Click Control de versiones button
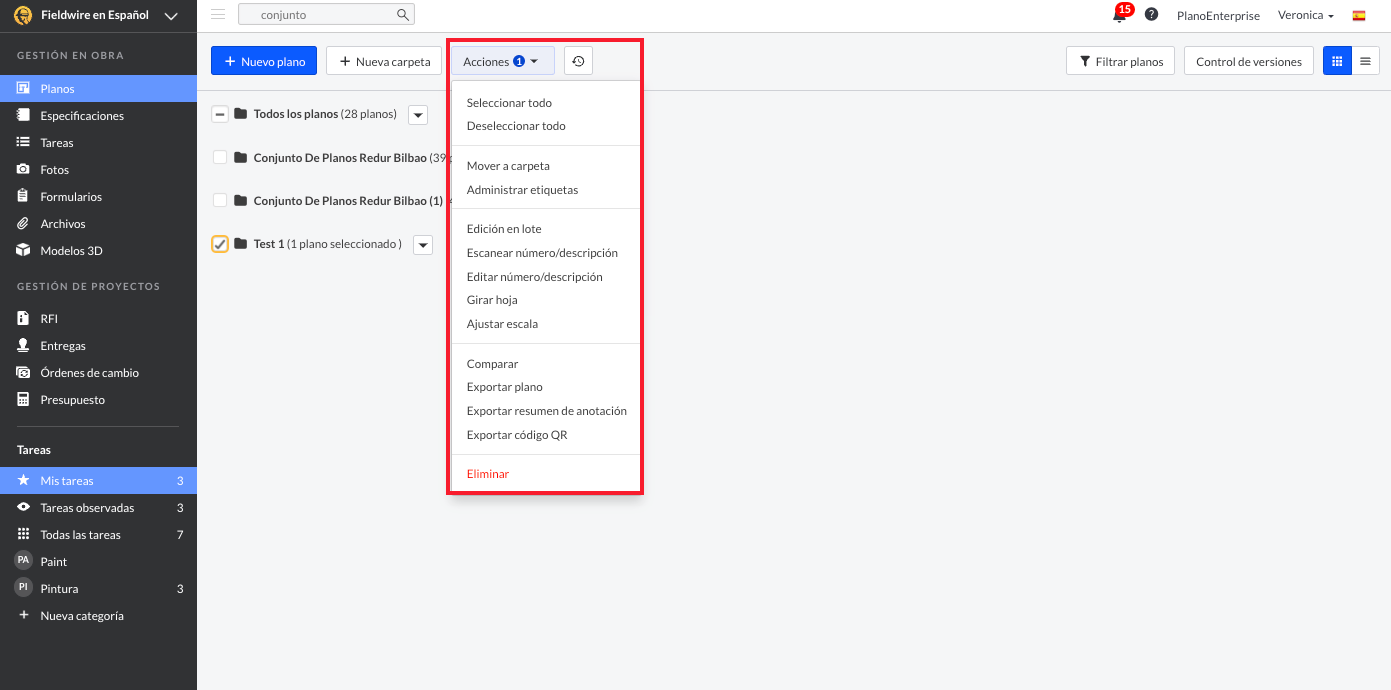The image size is (1391, 690). click(1249, 61)
